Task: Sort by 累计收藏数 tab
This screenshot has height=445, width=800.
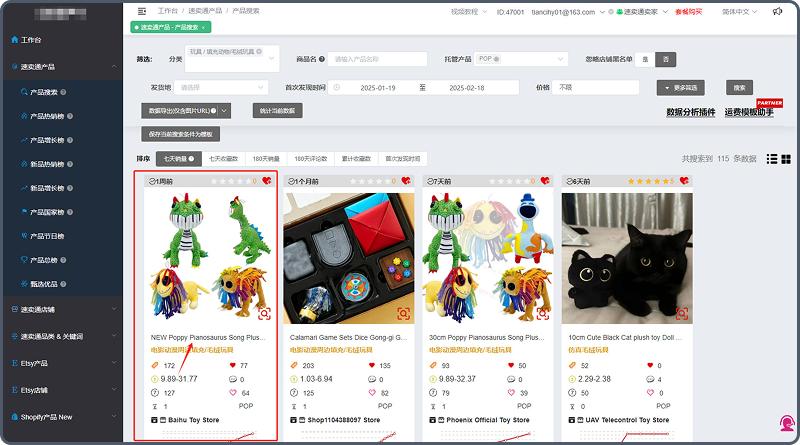Action: [356, 159]
